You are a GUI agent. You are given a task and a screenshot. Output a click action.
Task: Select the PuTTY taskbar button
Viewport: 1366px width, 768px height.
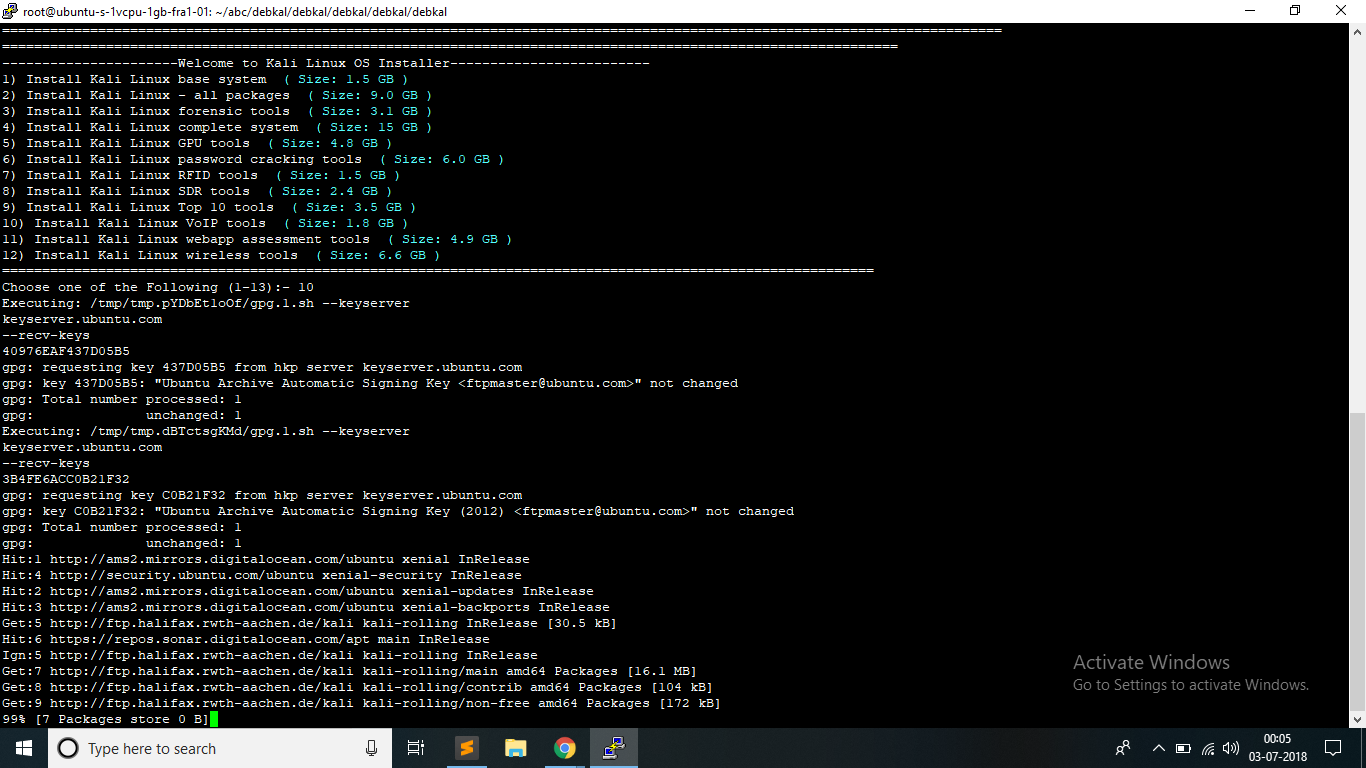[614, 748]
